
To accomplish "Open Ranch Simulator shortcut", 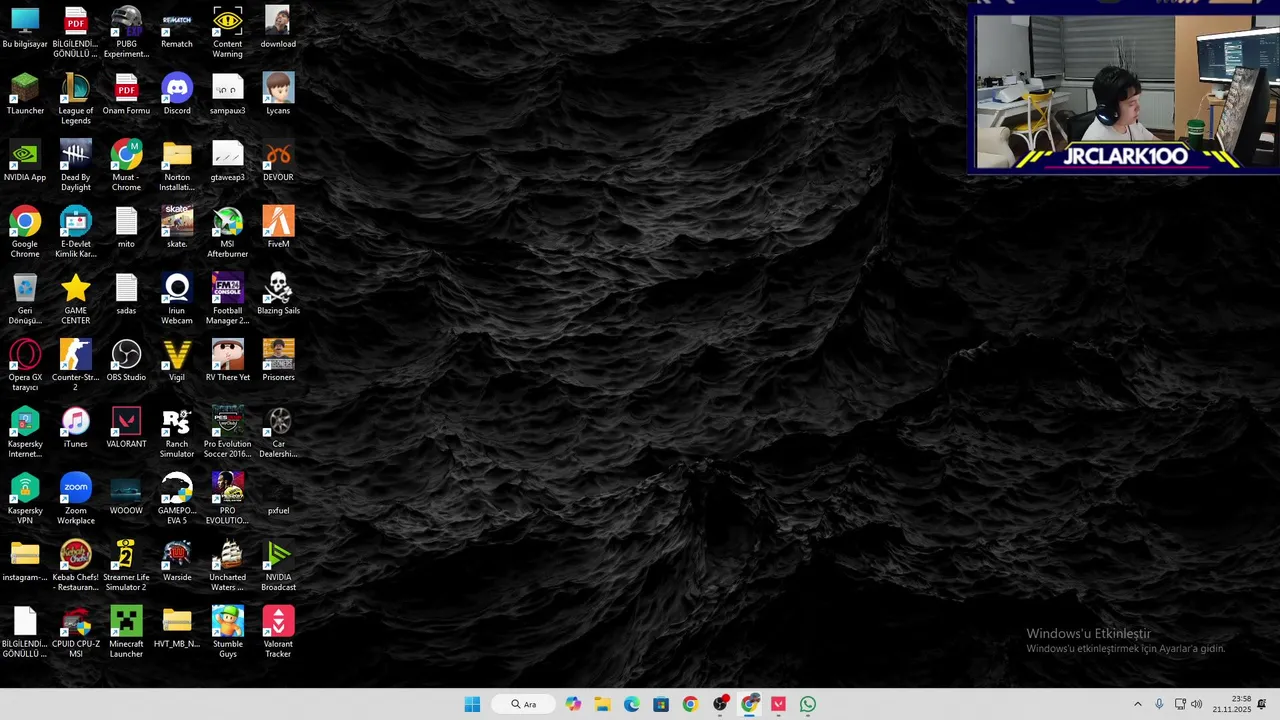I will [177, 432].
